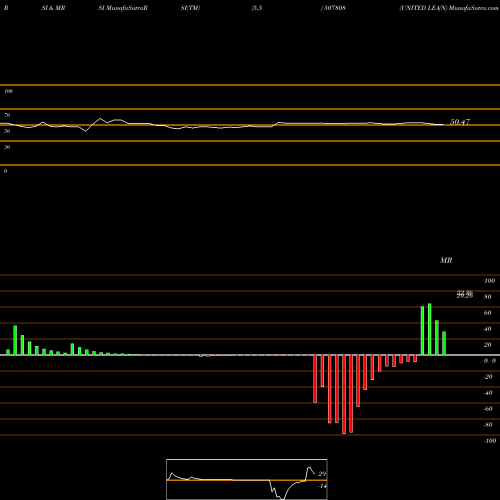Viewport: 500px width, 500px height.
Task: Click the 100 label on the left RSI axis
Action: tap(8, 91)
